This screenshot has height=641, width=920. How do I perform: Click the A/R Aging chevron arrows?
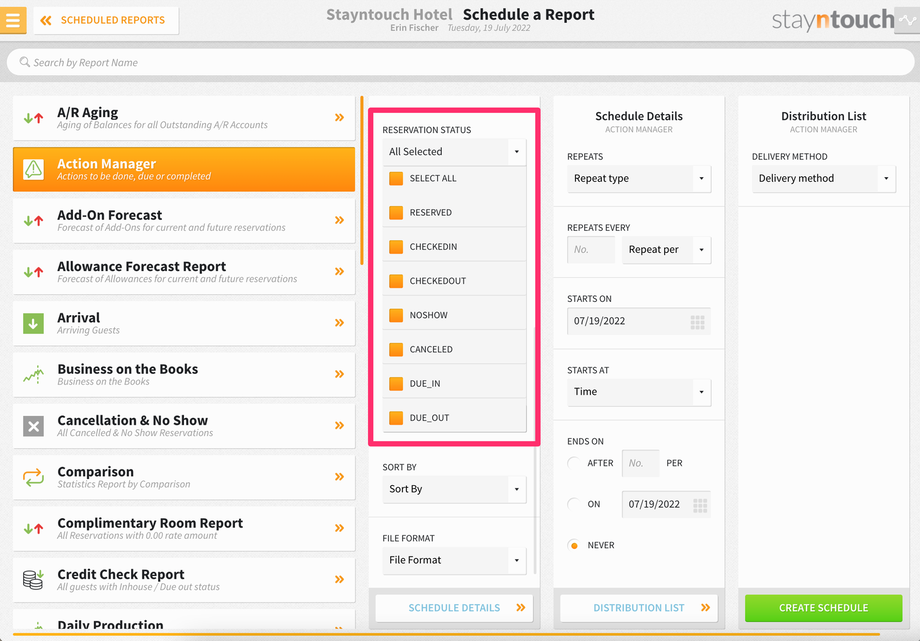(339, 117)
